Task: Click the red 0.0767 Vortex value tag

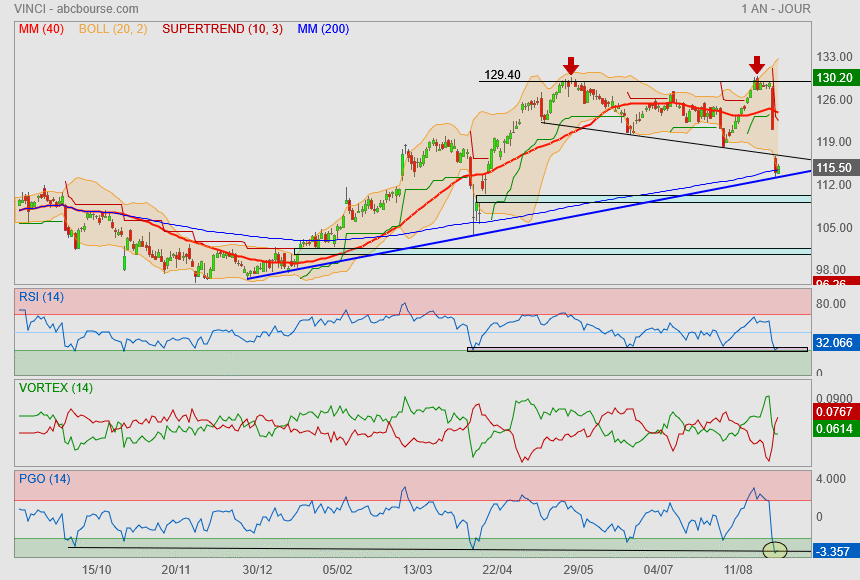Action: tap(833, 411)
